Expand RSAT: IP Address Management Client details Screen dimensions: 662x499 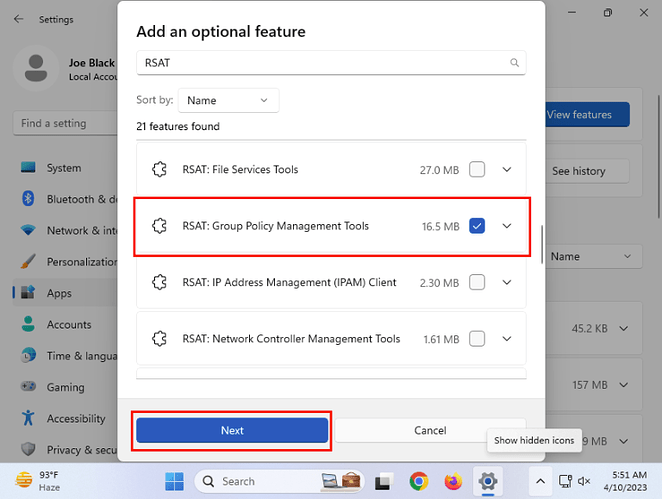point(507,282)
